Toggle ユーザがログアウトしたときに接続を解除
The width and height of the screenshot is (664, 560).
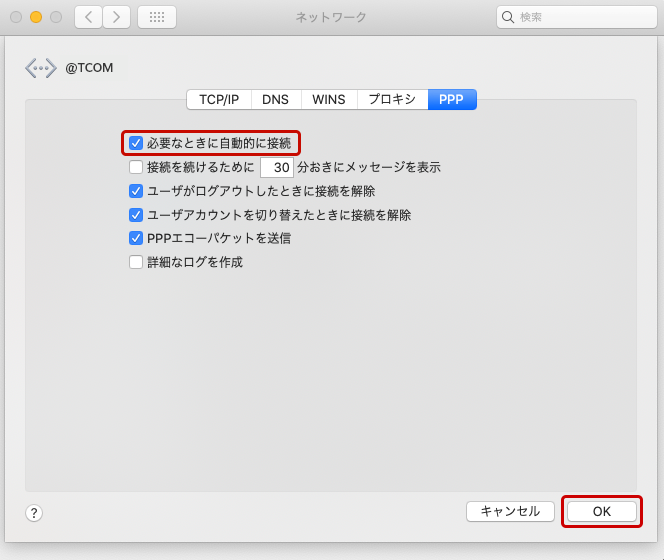[136, 191]
